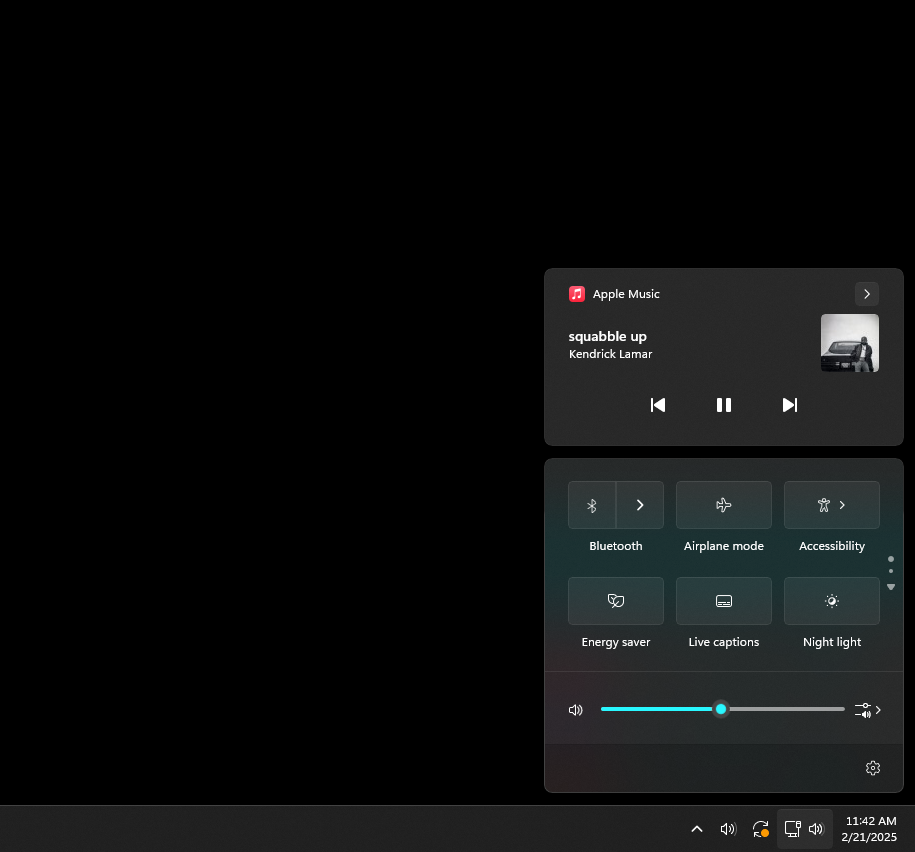Screen dimensions: 915x852
Task: Click the Bluetooth label
Action: click(x=616, y=546)
